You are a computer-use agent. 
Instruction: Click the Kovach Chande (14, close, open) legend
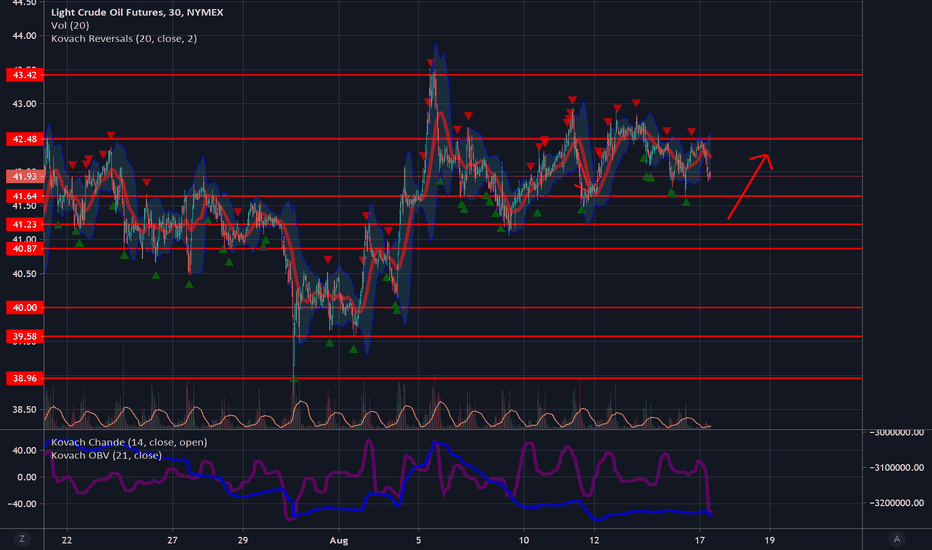[129, 442]
